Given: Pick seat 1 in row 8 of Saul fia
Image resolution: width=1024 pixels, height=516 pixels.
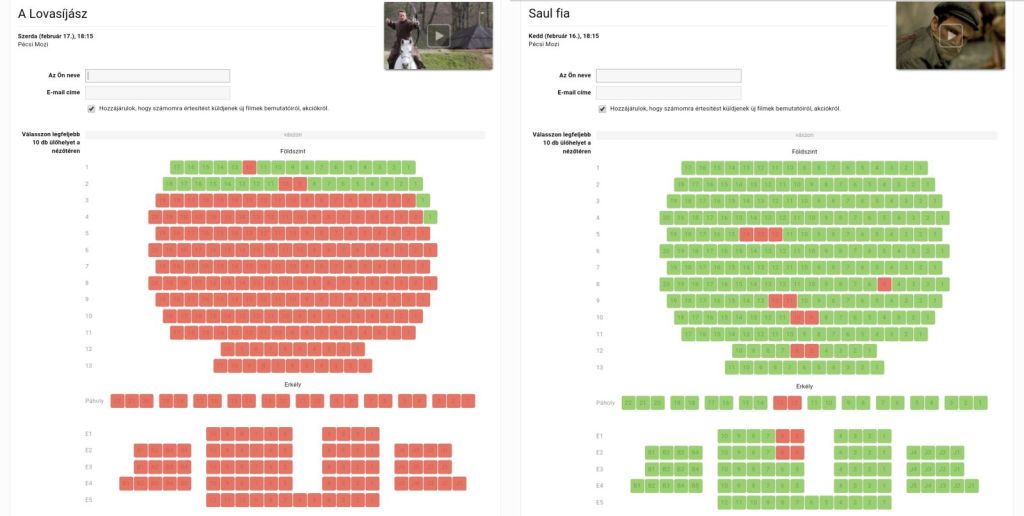Looking at the screenshot, I should 943,283.
